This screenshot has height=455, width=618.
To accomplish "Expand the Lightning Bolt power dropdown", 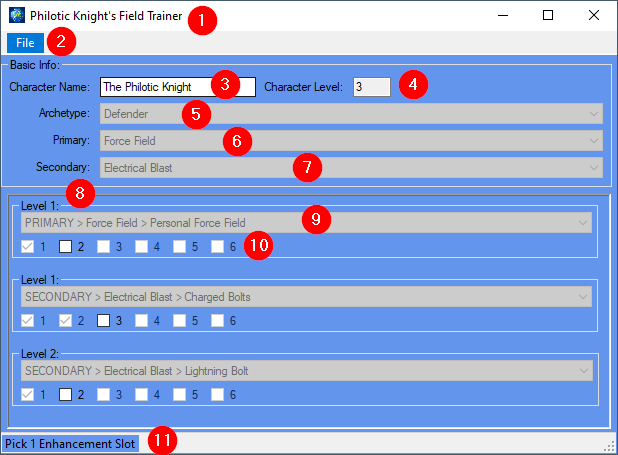I will (306, 371).
